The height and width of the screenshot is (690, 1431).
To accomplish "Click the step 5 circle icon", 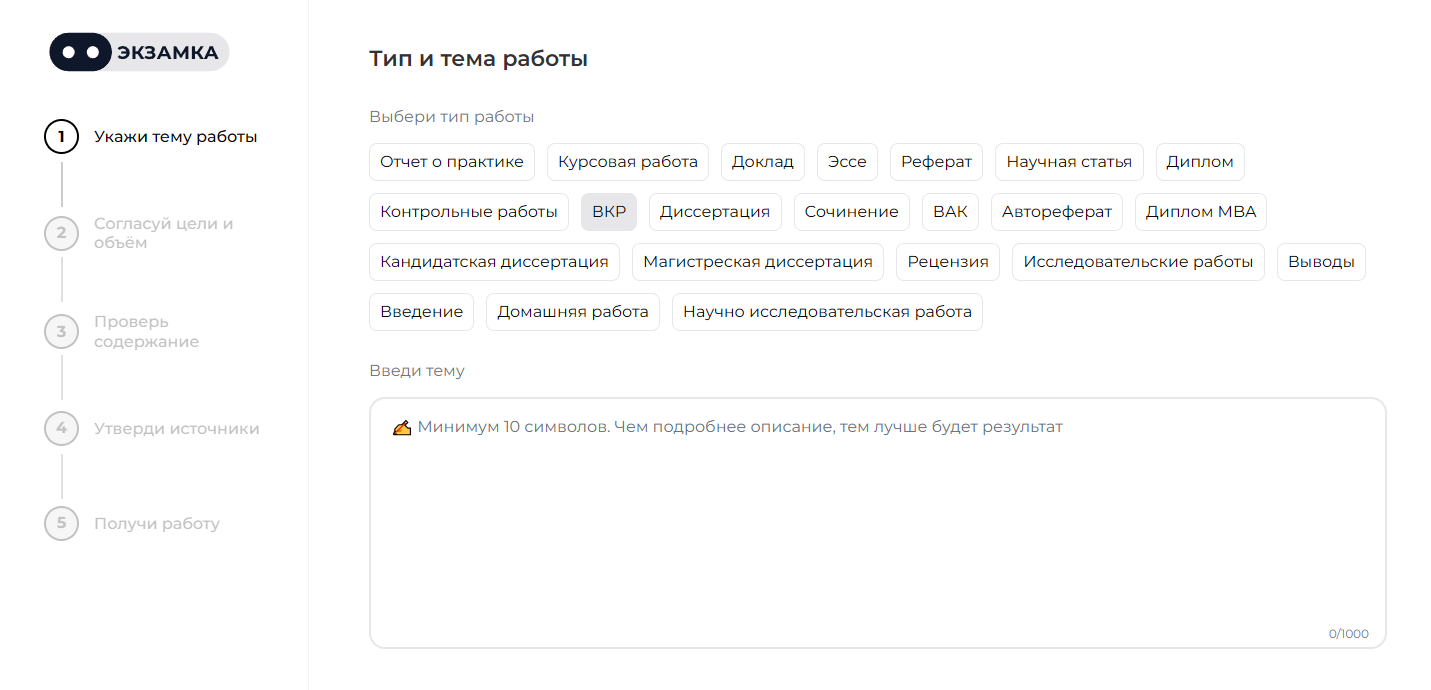I will coord(62,523).
